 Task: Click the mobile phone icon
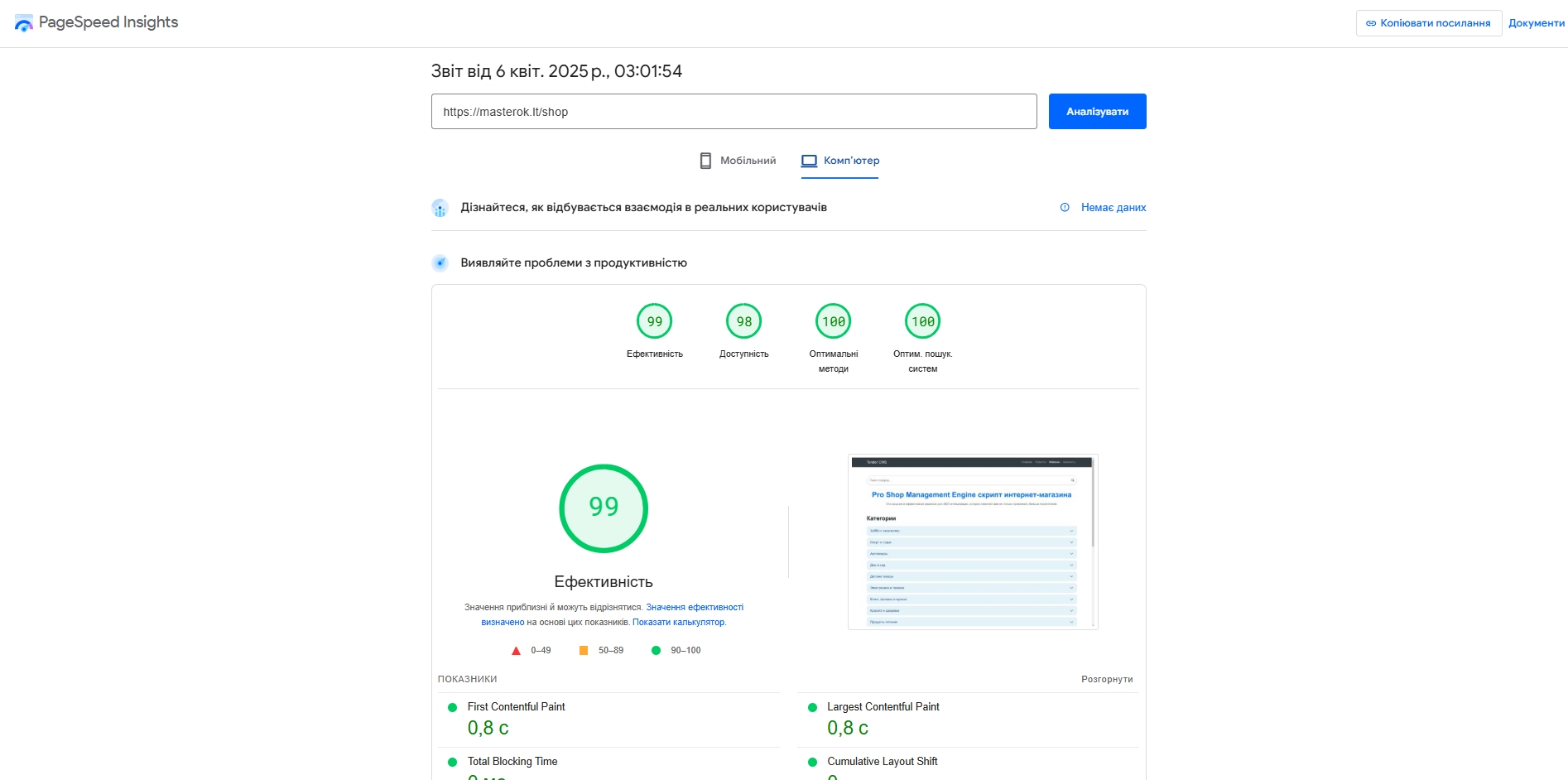pos(705,161)
